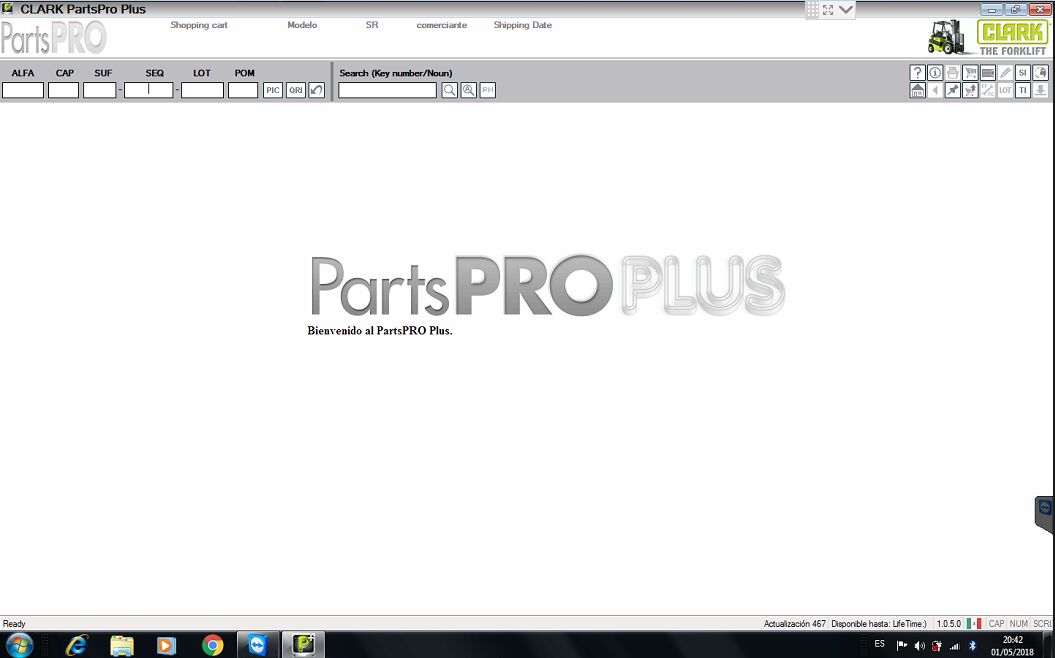
Task: Click the PH button after search
Action: 488,90
